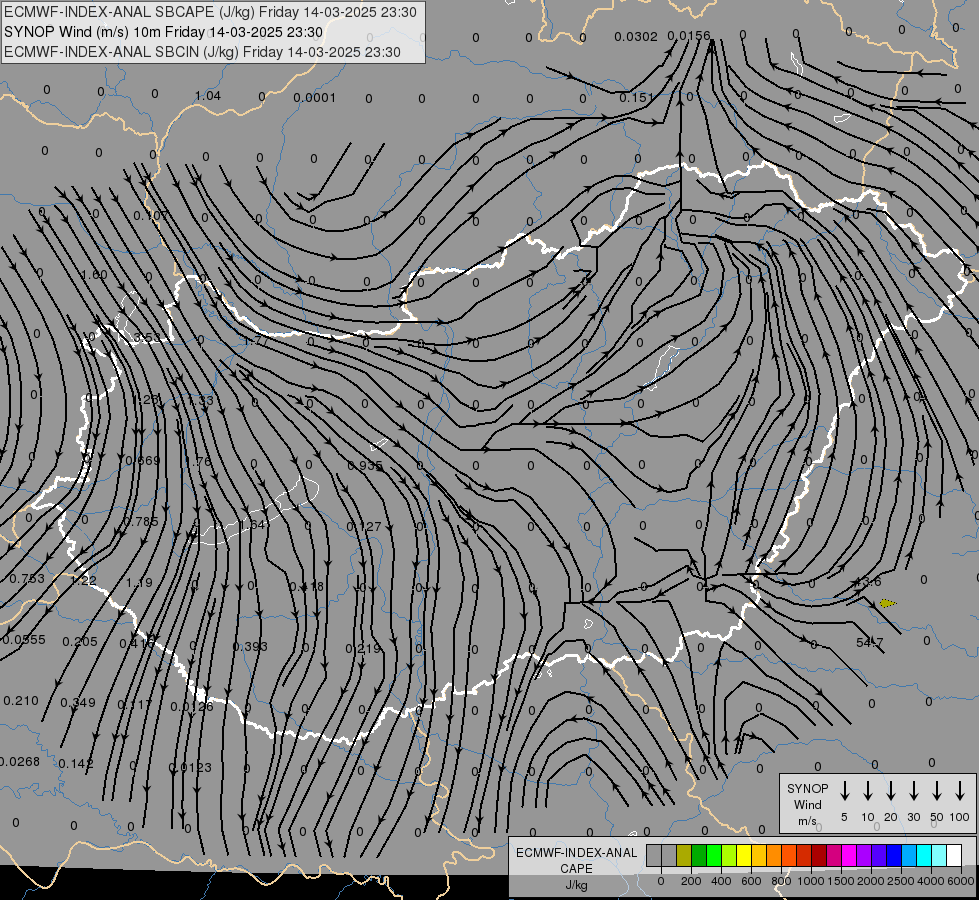Click the 0.0302 value on the map
Viewport: 979px width, 900px height.
click(x=636, y=37)
